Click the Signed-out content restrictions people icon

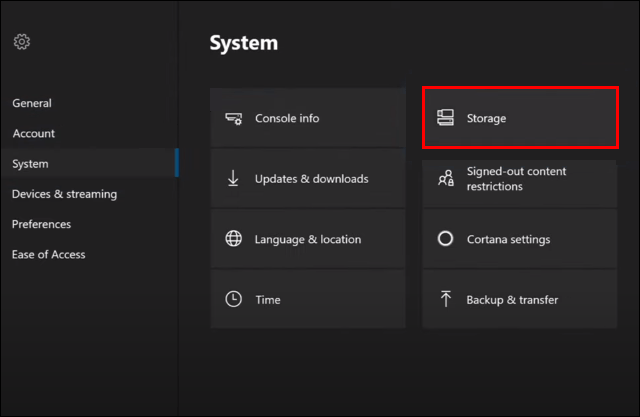click(446, 178)
